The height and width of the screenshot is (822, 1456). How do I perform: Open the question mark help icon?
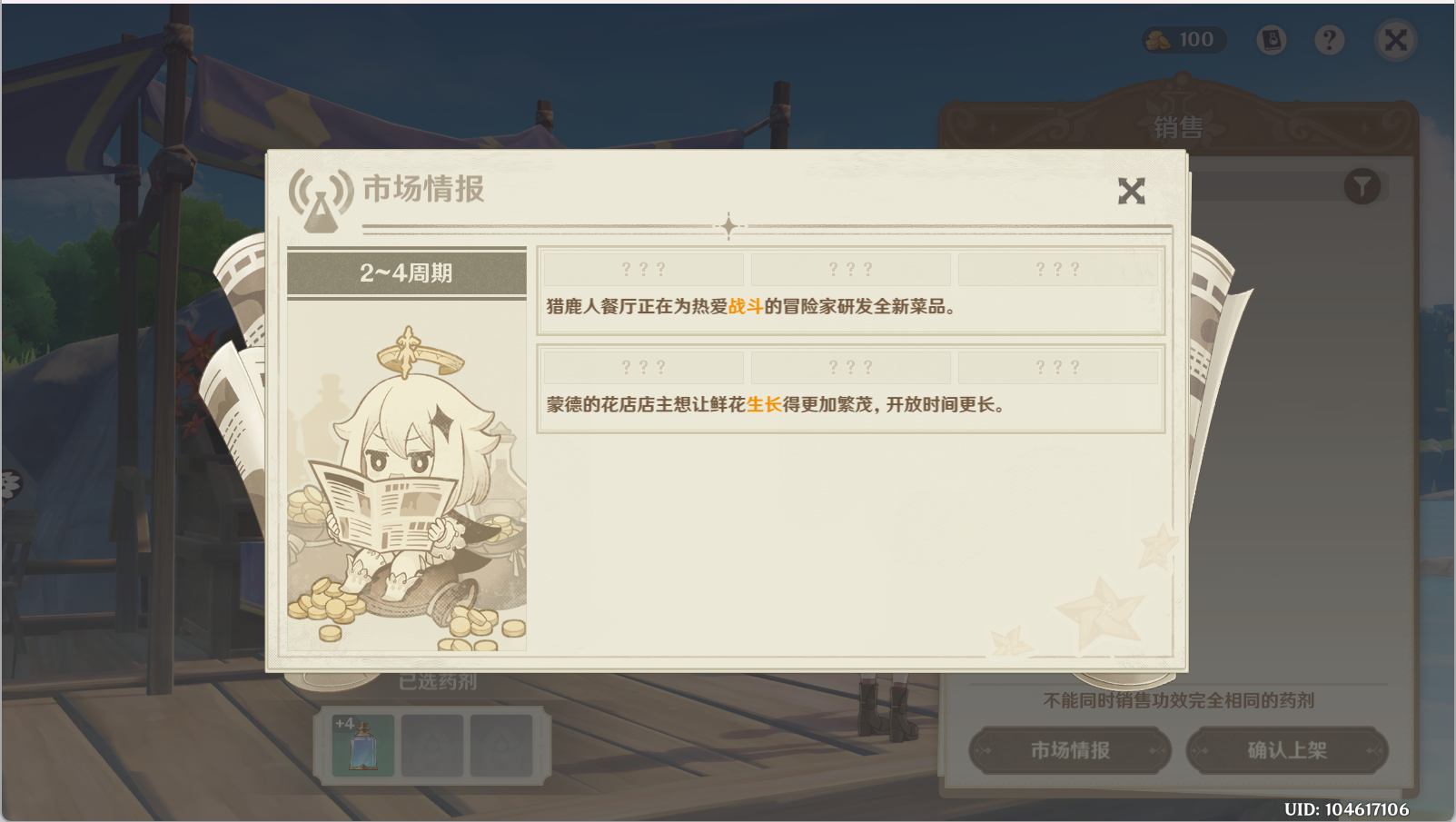click(x=1330, y=40)
